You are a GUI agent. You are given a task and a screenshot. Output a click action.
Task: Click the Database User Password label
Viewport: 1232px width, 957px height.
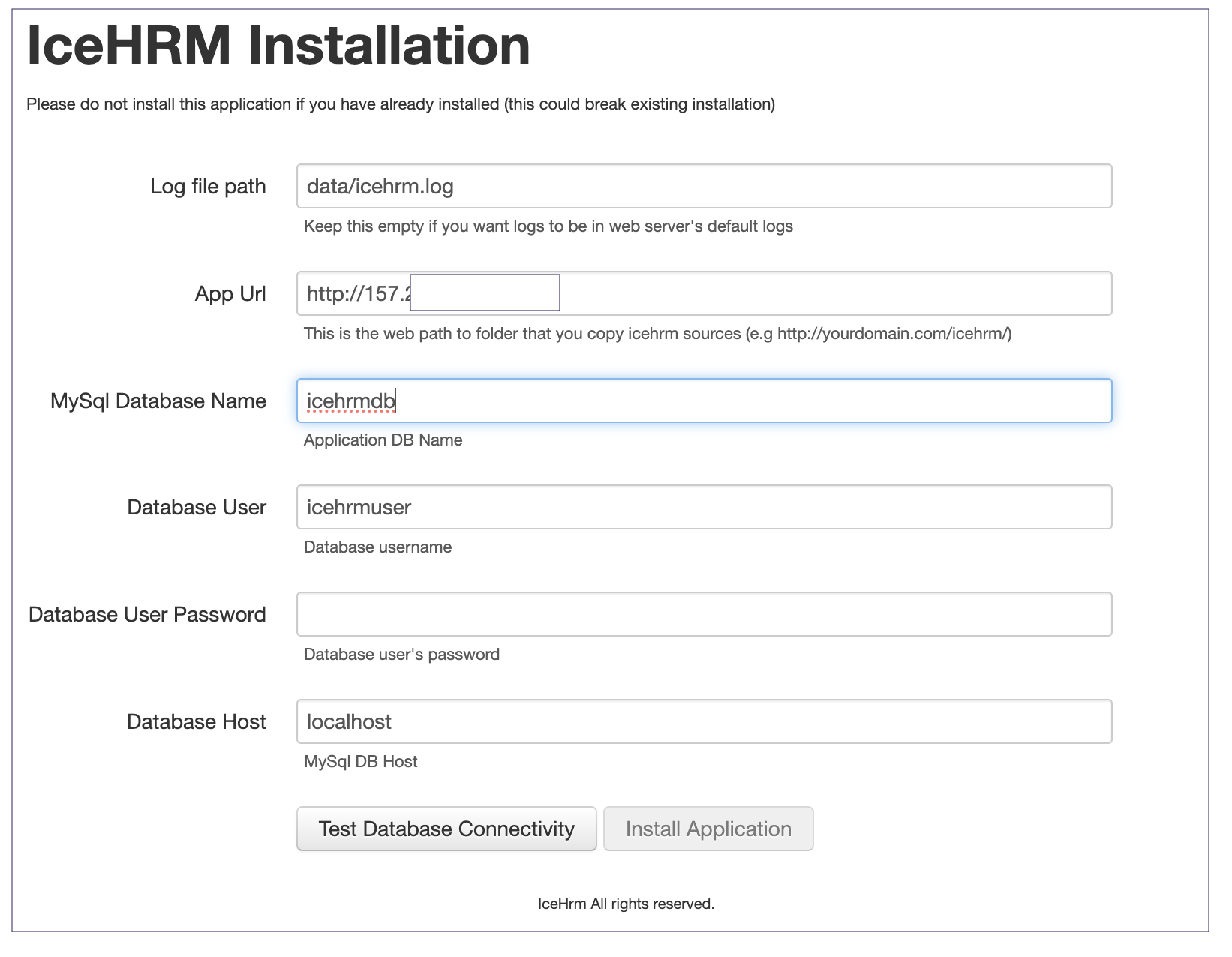[x=146, y=614]
